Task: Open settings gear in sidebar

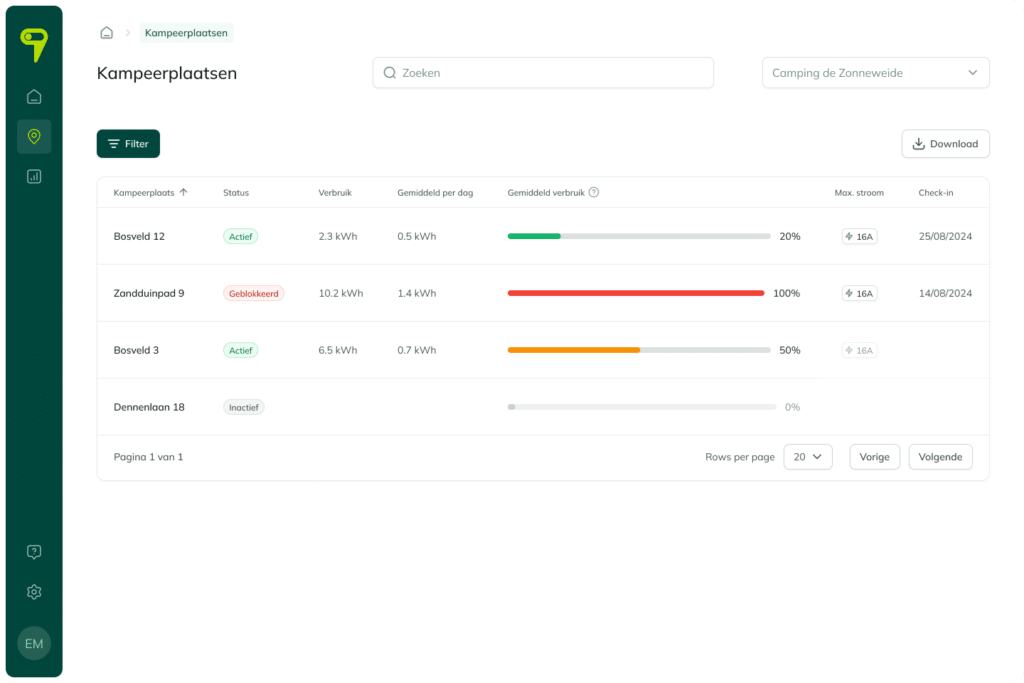Action: pyautogui.click(x=34, y=592)
